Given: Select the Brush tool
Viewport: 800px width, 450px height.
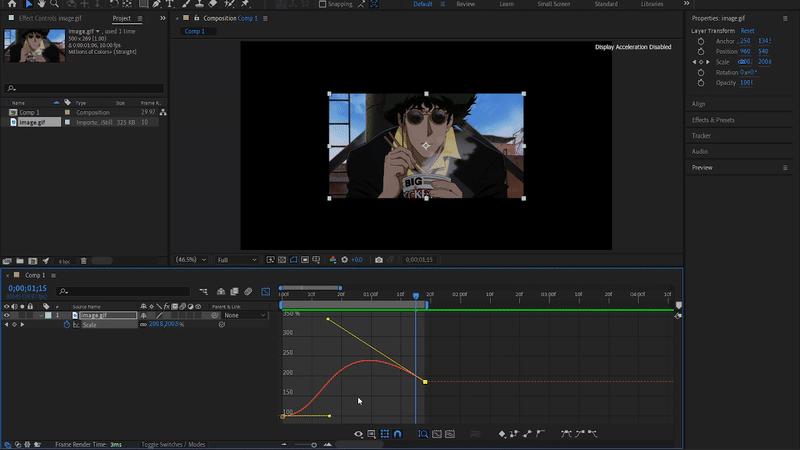Looking at the screenshot, I should pyautogui.click(x=186, y=4).
